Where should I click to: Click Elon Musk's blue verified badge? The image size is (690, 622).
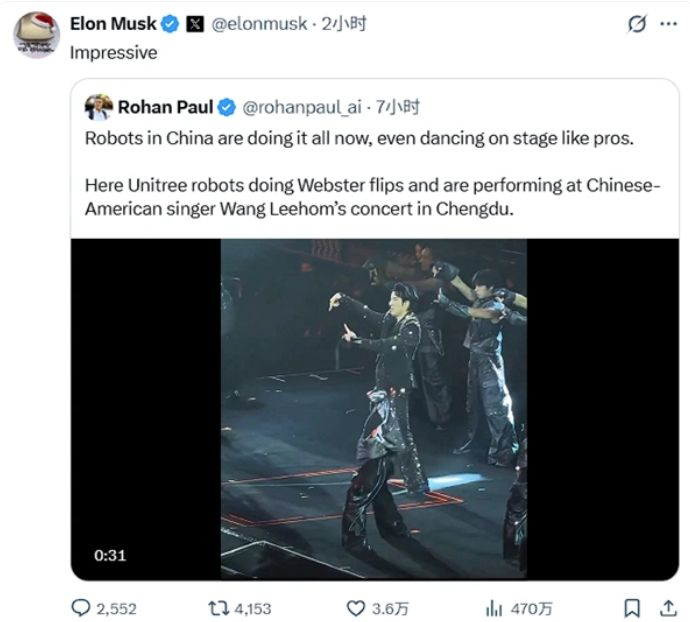171,24
